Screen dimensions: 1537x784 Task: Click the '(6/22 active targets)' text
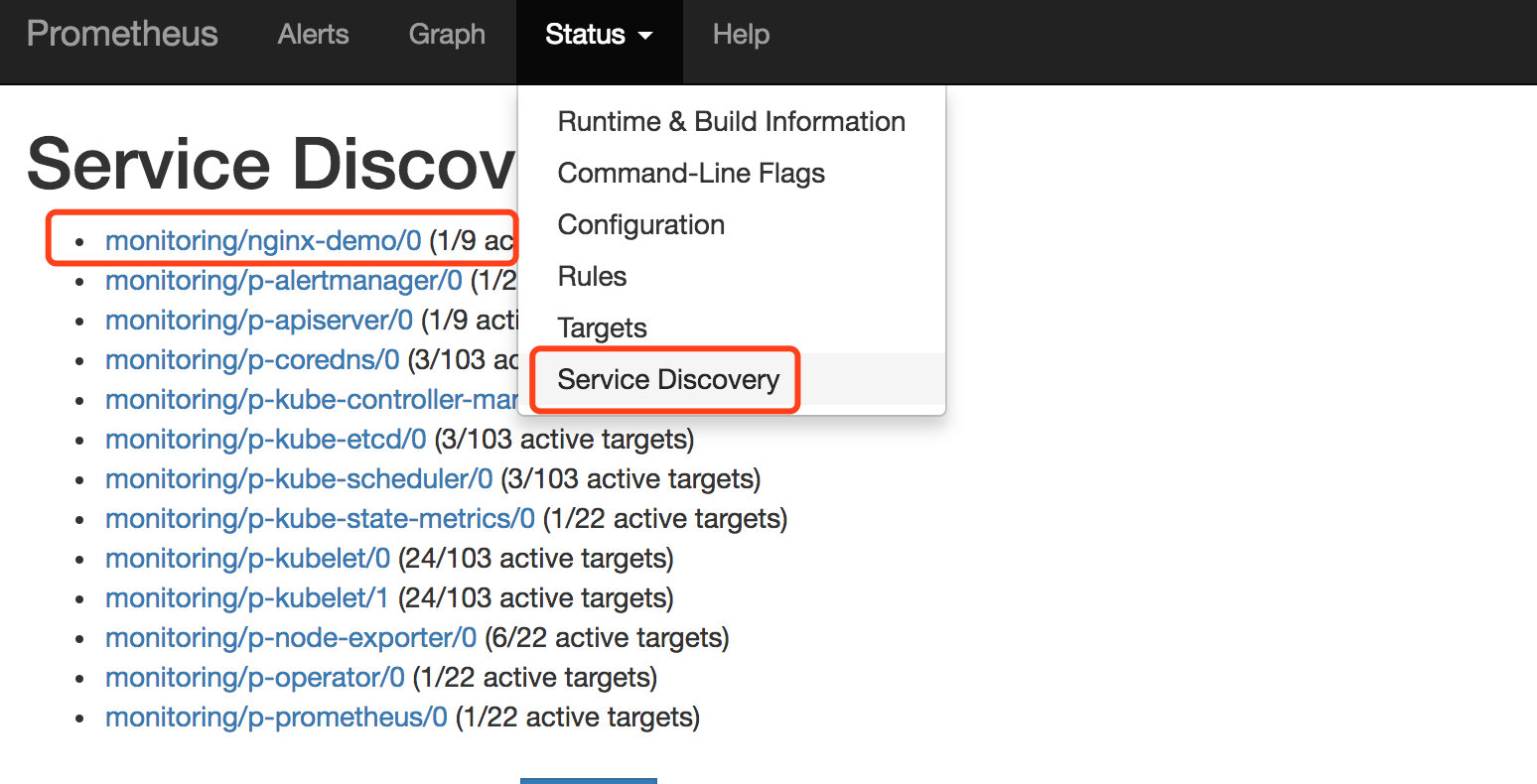pyautogui.click(x=608, y=638)
